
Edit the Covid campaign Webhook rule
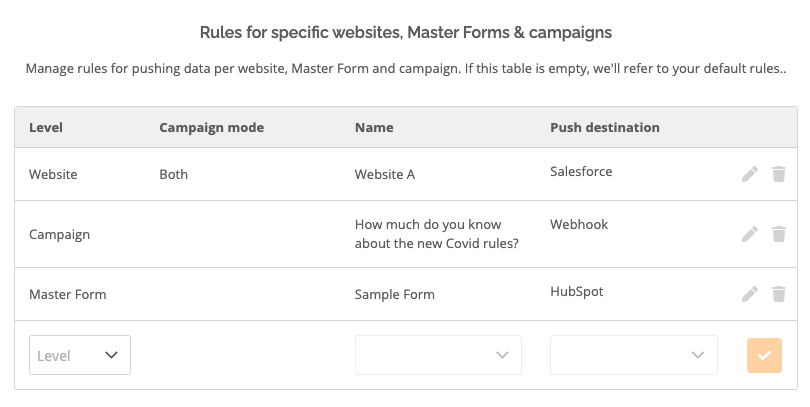[x=750, y=234]
